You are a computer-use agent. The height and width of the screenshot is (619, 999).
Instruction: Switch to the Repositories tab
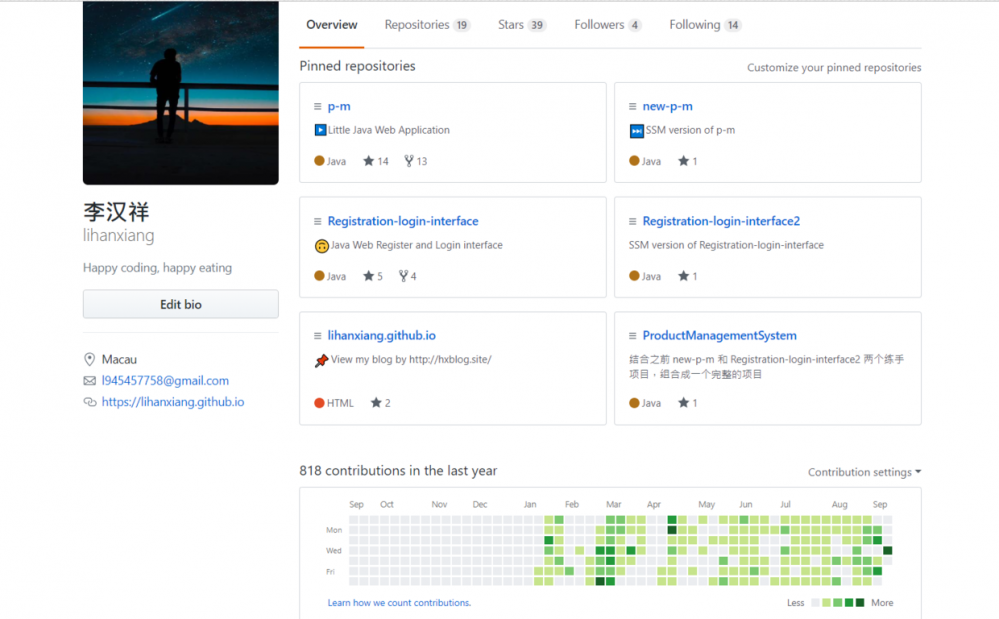tap(427, 25)
